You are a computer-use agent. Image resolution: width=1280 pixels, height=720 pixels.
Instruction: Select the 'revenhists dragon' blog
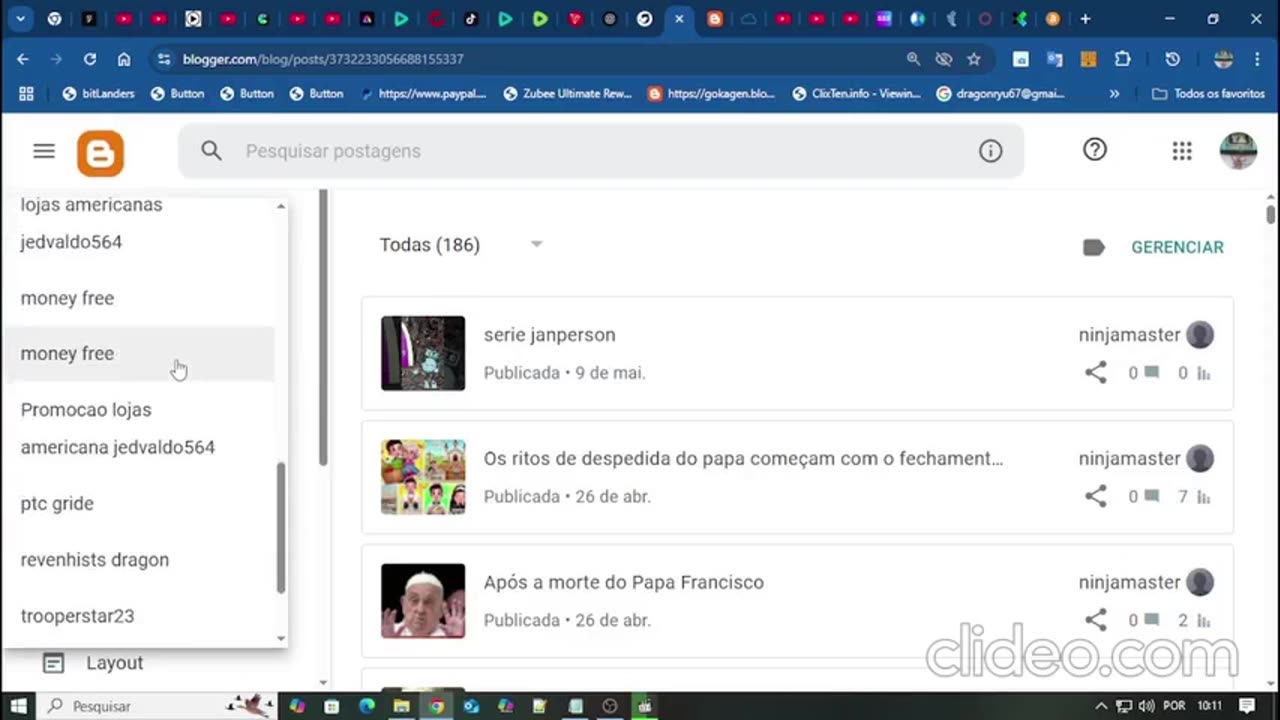click(138, 560)
